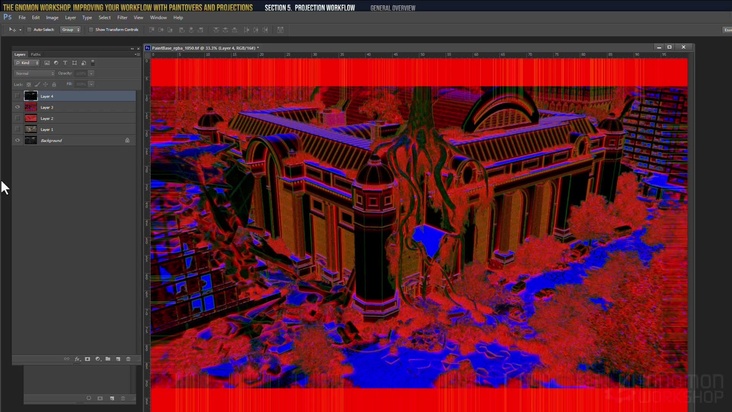Open the Fill slider dropdown arrow
This screenshot has height=412, width=732.
pos(92,84)
